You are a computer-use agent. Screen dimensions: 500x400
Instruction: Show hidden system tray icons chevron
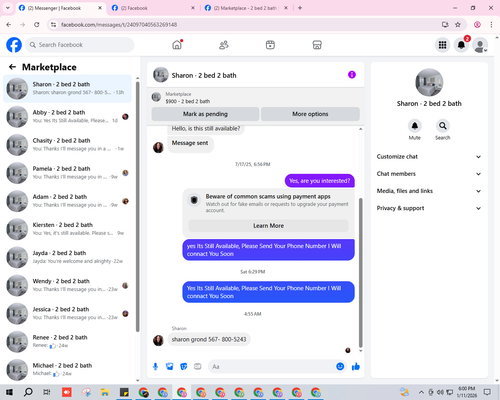(x=421, y=392)
